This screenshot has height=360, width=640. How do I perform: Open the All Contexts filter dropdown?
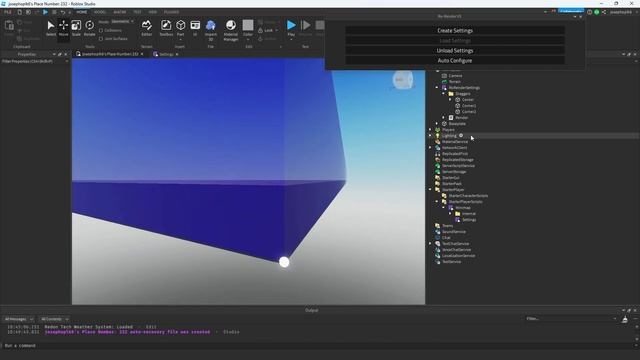coord(54,319)
